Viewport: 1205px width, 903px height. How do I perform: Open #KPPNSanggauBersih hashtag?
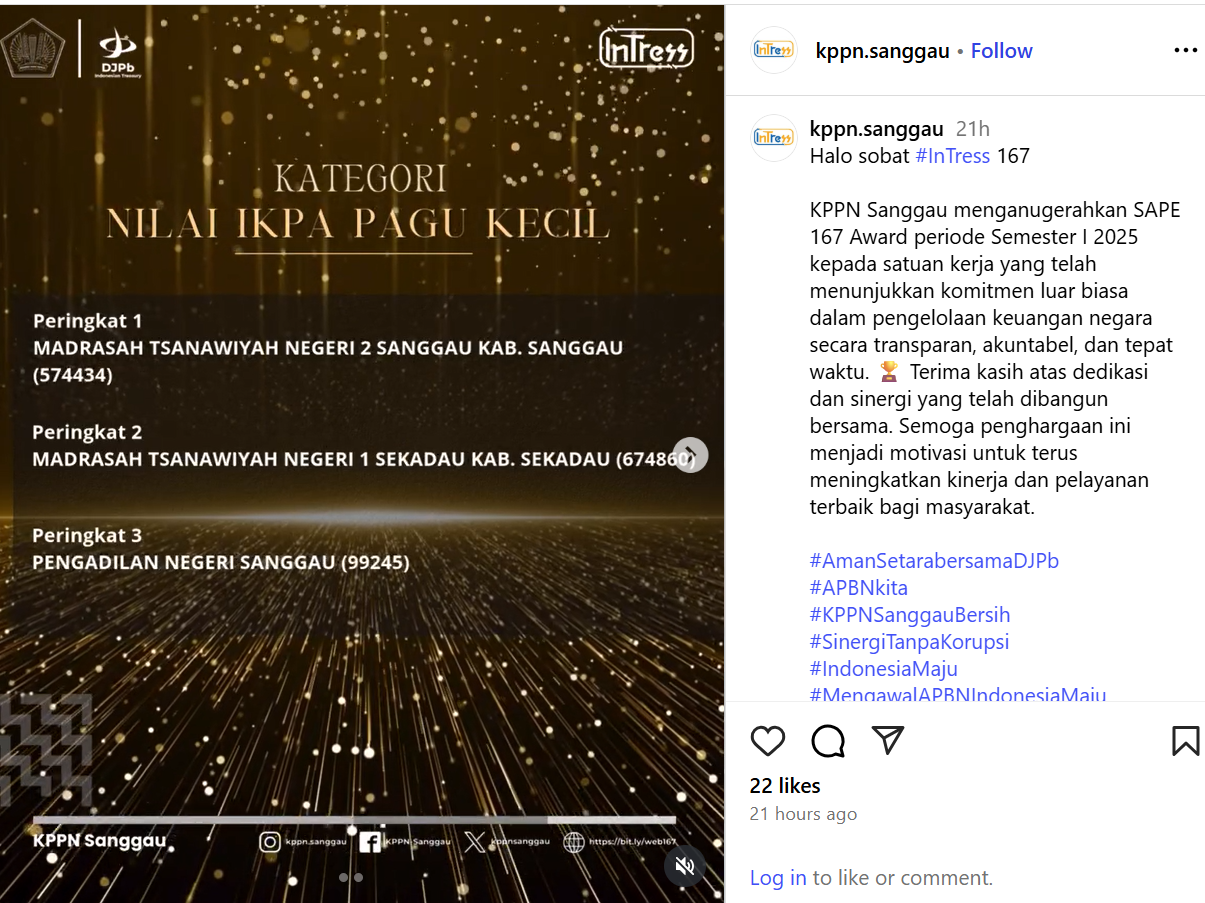[910, 615]
